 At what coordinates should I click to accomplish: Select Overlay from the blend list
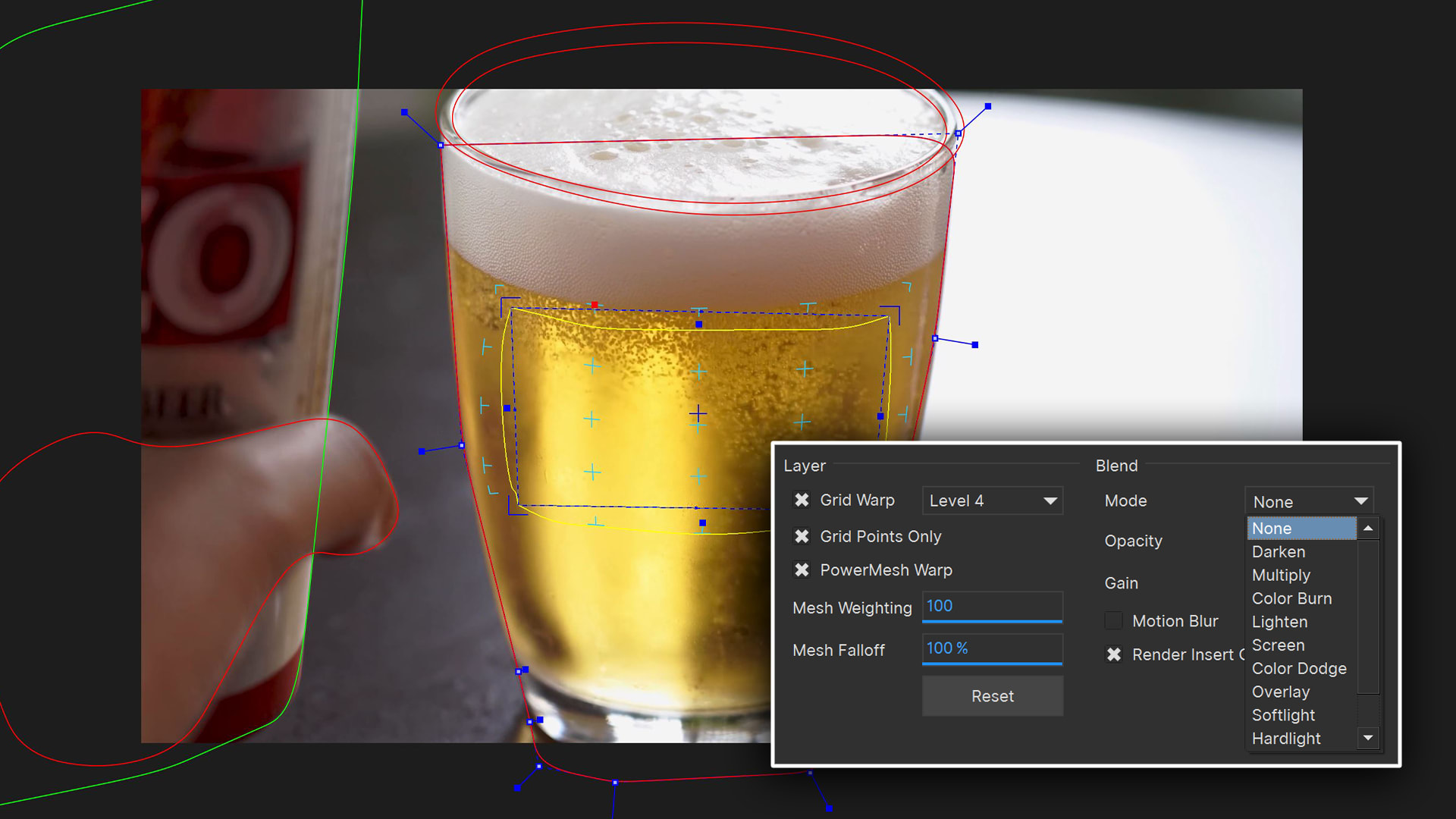1280,692
